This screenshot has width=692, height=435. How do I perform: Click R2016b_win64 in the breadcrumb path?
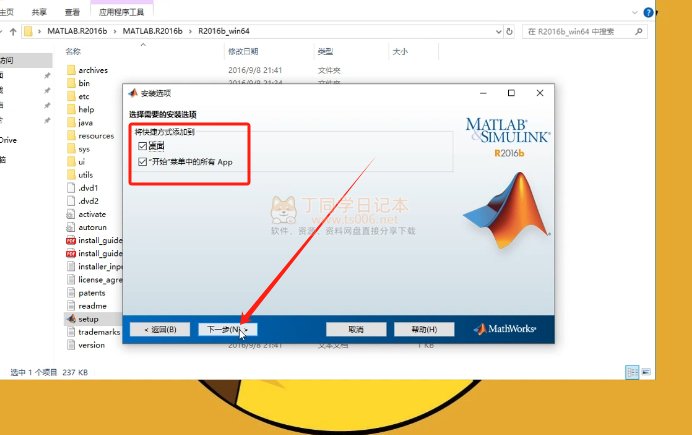pos(224,31)
